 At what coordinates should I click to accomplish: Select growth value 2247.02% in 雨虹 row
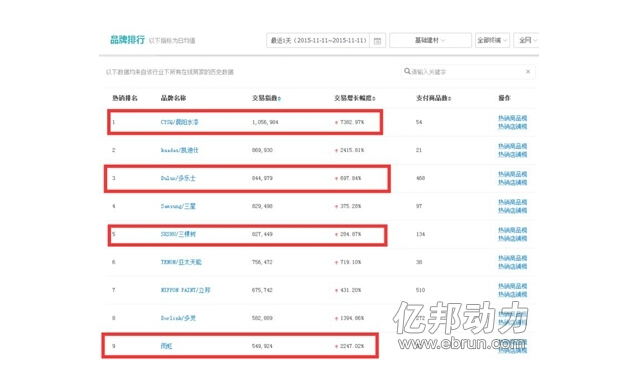tap(352, 346)
